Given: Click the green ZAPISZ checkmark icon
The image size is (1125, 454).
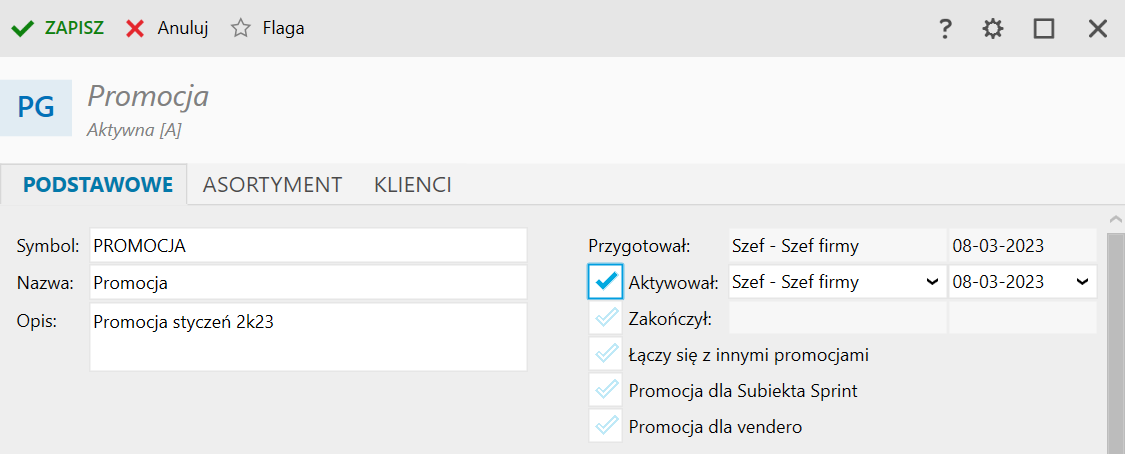Looking at the screenshot, I should click(23, 29).
